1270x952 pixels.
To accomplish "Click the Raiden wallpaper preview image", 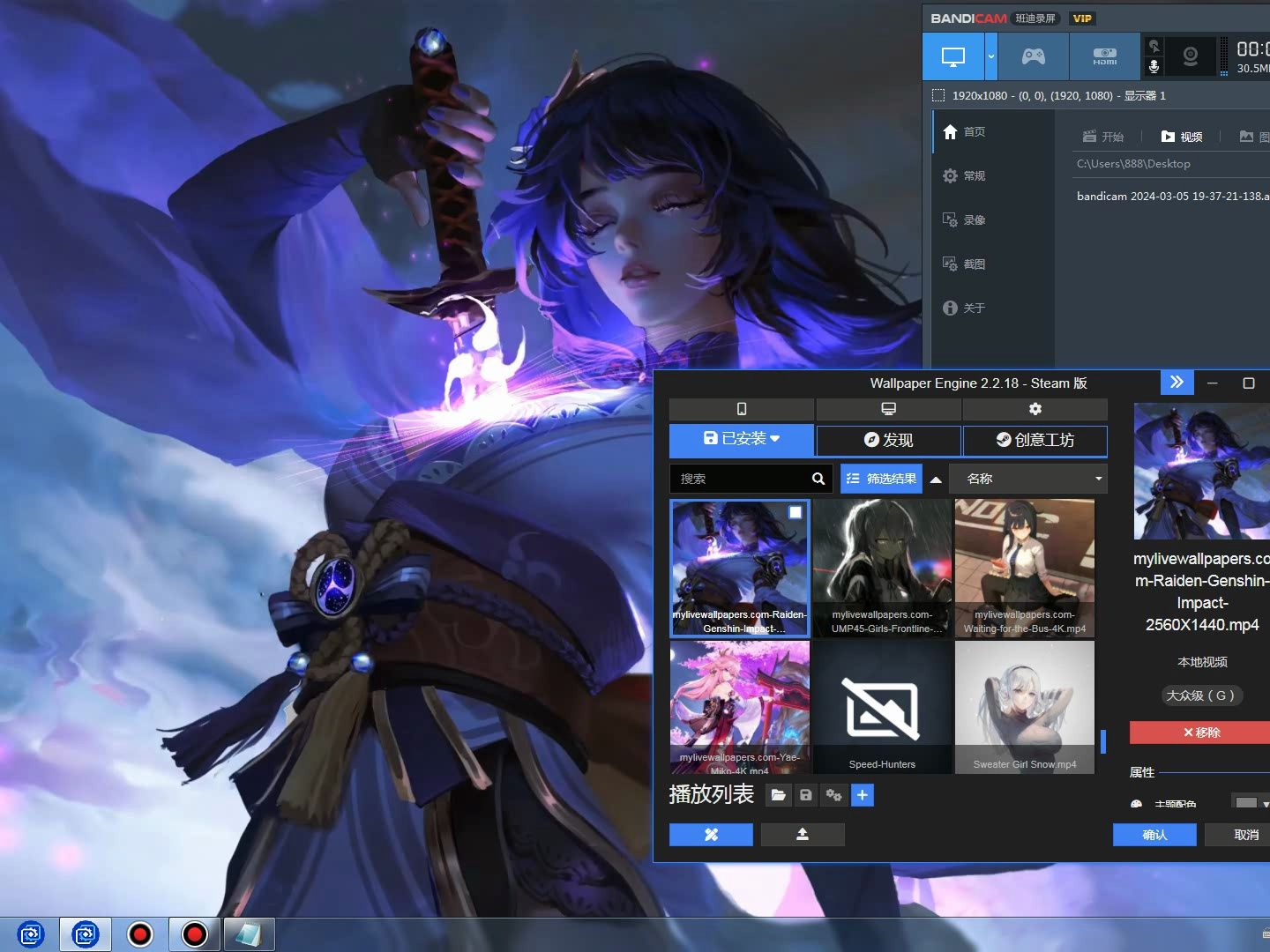I will pyautogui.click(x=1201, y=471).
